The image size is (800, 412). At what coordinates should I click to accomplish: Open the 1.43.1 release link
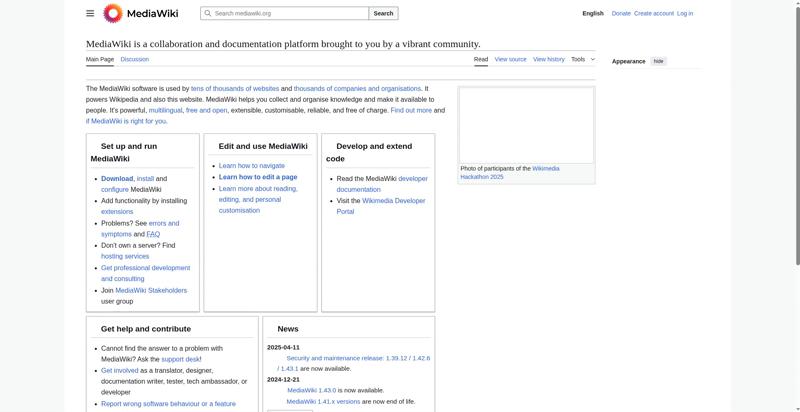(290, 369)
